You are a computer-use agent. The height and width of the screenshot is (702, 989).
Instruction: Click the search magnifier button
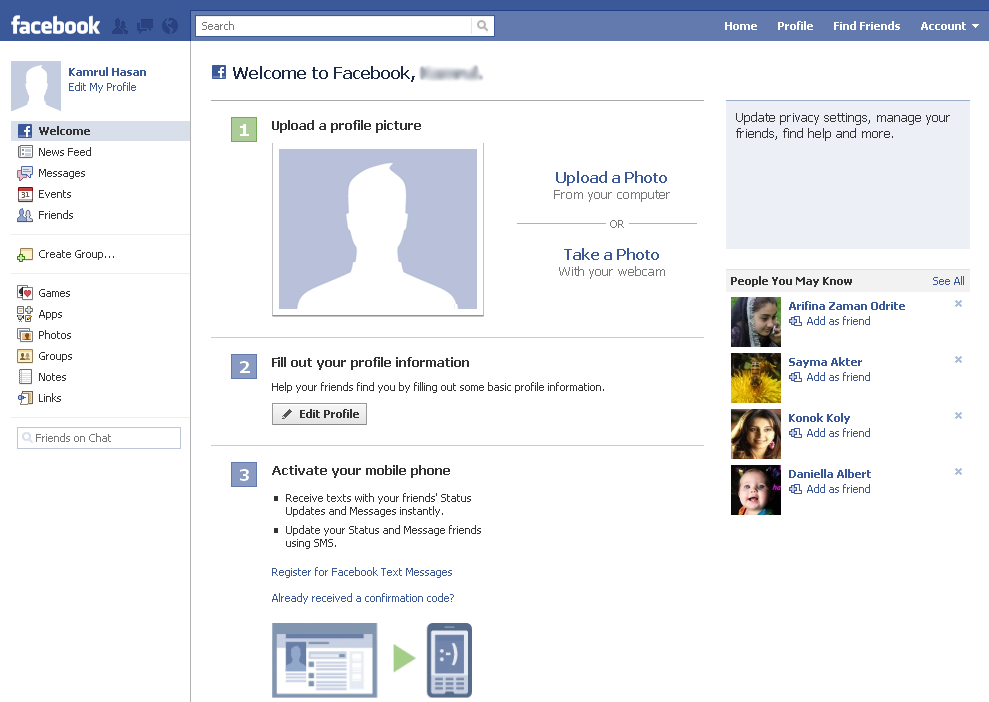click(x=483, y=26)
